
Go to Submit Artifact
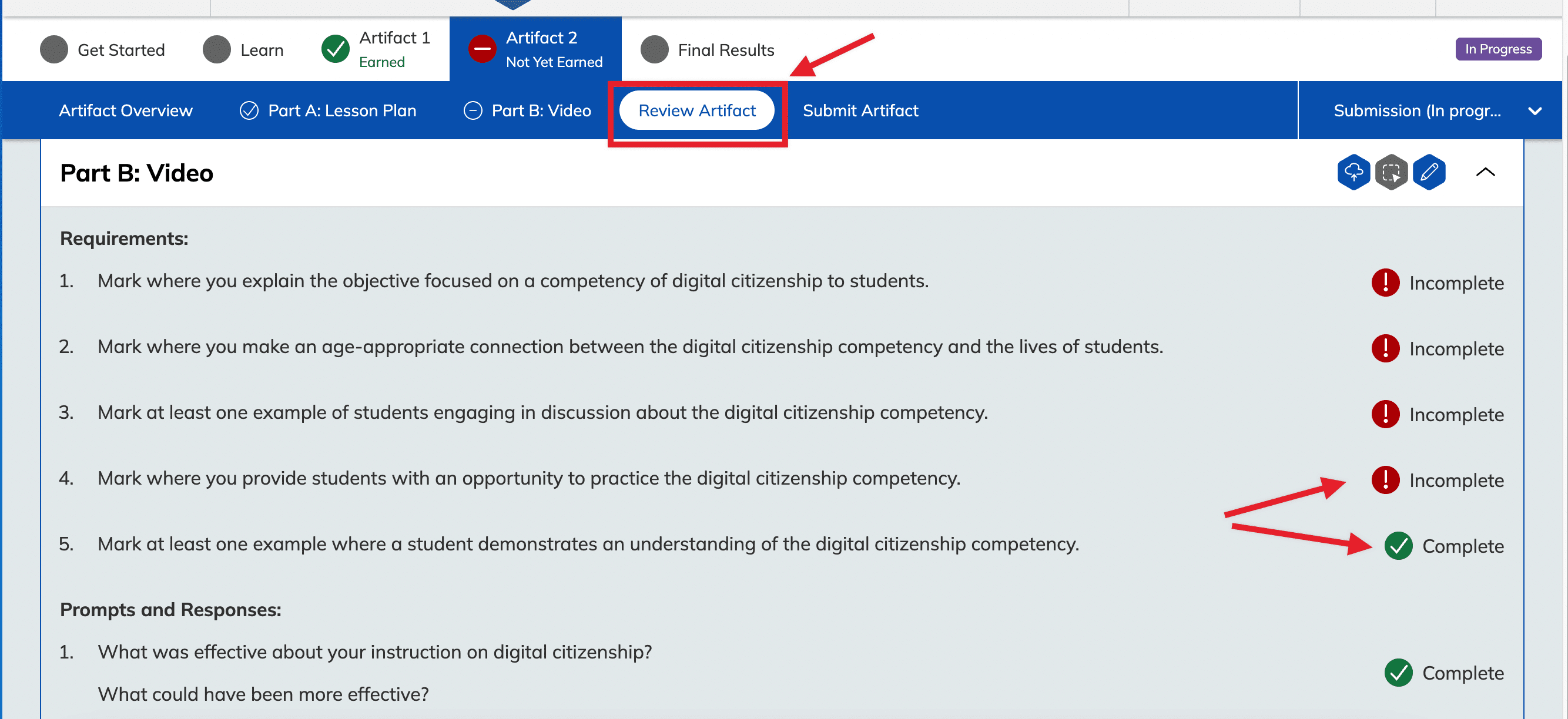pyautogui.click(x=860, y=110)
